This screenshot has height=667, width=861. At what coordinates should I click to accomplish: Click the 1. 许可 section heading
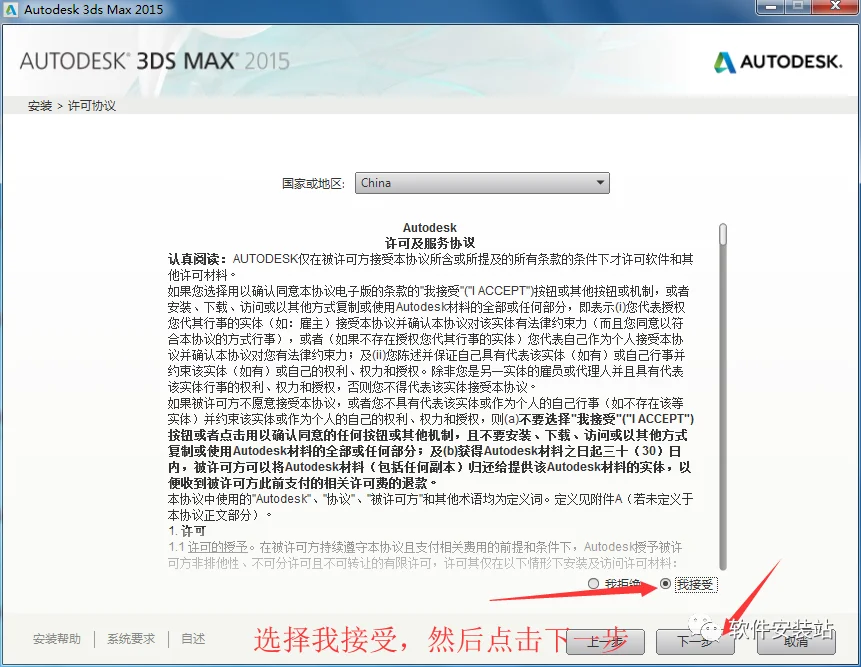point(187,531)
